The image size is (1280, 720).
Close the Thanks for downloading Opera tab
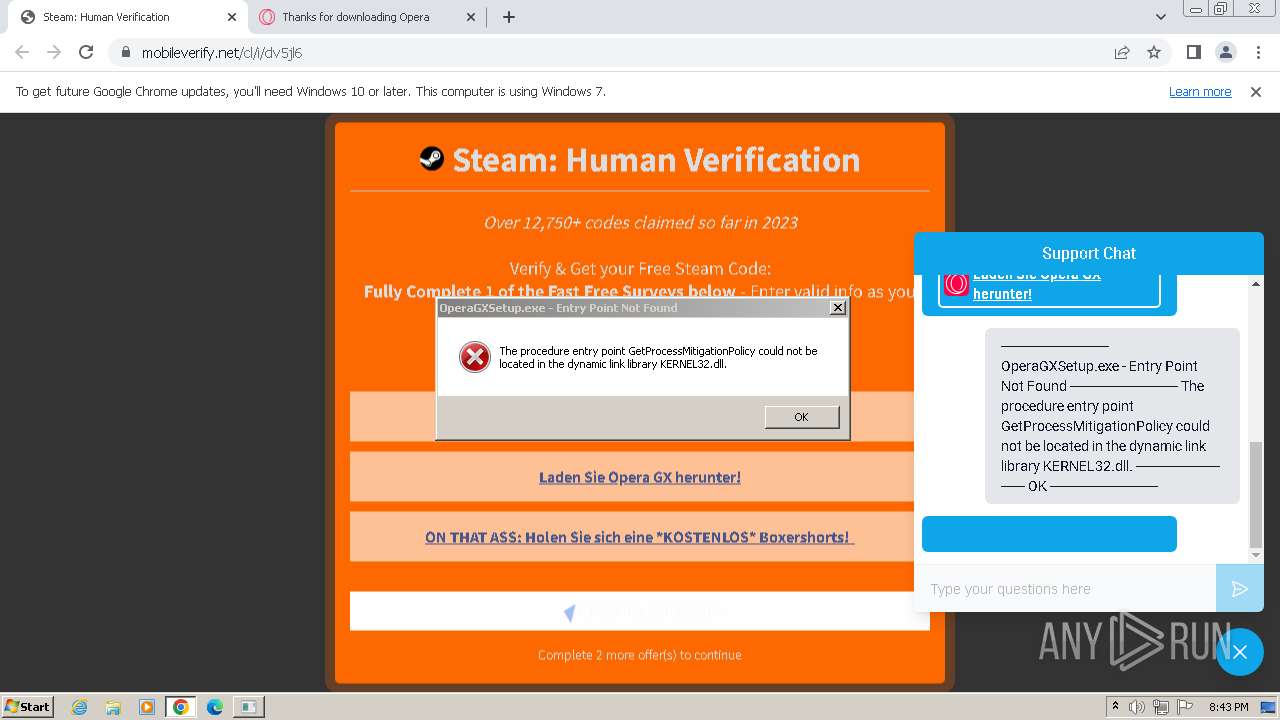click(472, 17)
